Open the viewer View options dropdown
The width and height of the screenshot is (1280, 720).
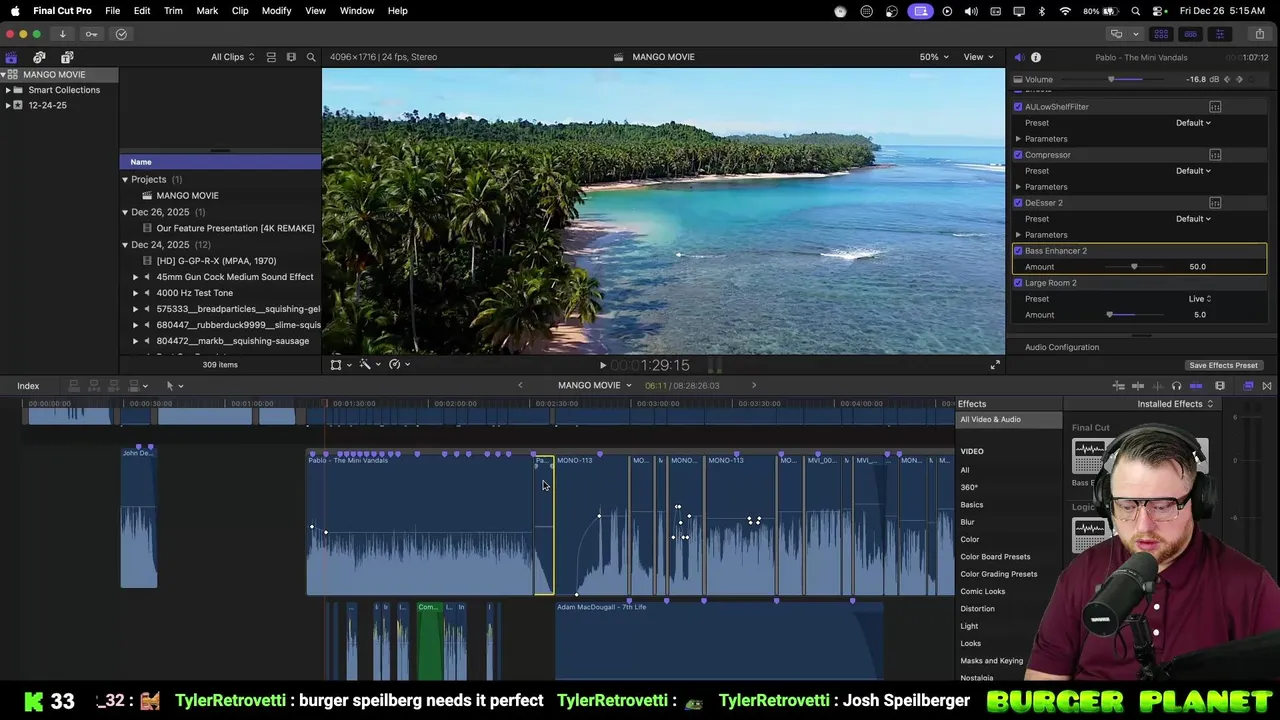pyautogui.click(x=978, y=57)
